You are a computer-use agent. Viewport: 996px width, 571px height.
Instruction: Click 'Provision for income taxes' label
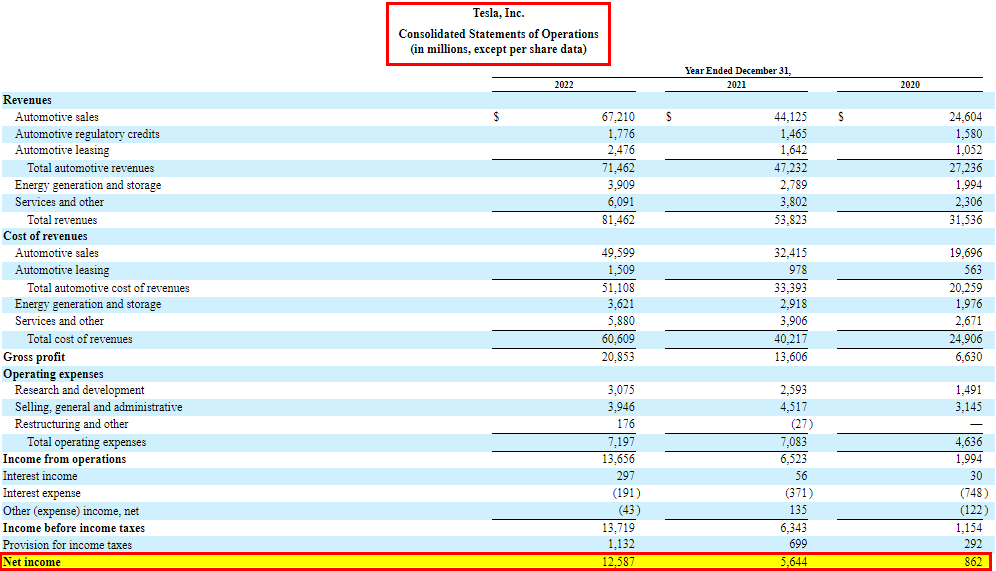click(x=67, y=545)
